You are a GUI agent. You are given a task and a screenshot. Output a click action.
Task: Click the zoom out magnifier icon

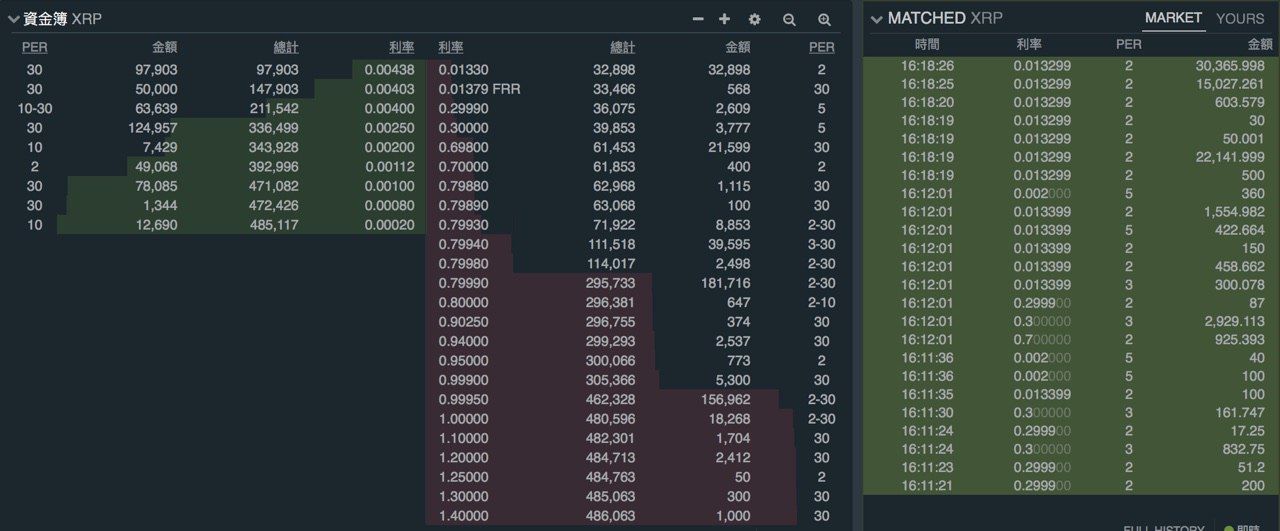(x=789, y=19)
